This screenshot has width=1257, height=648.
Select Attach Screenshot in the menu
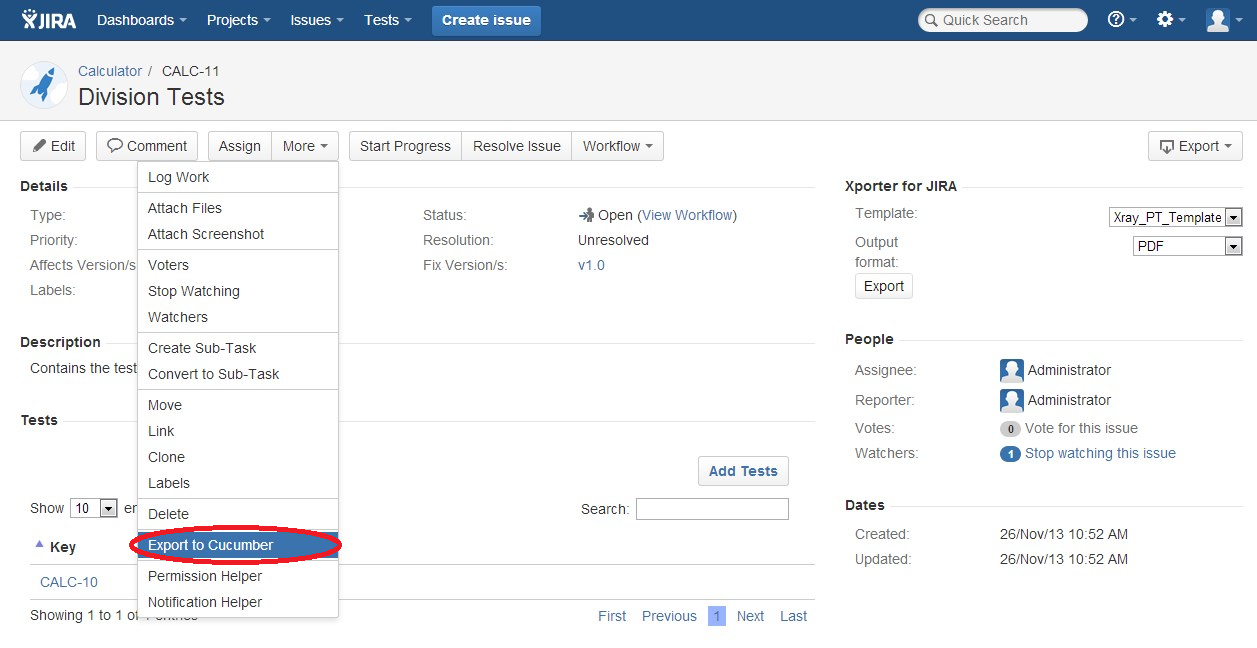point(238,234)
